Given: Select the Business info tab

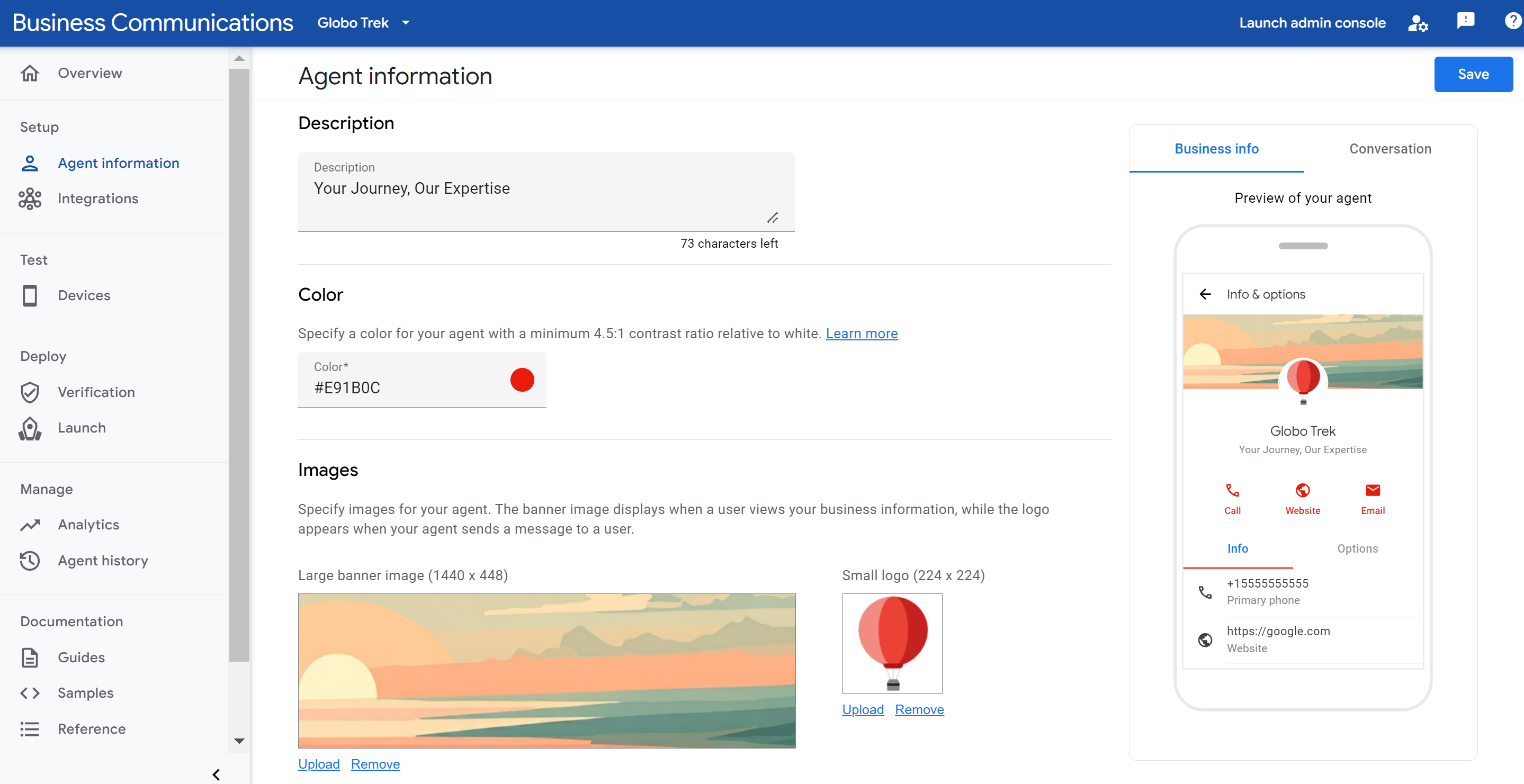Looking at the screenshot, I should point(1216,148).
